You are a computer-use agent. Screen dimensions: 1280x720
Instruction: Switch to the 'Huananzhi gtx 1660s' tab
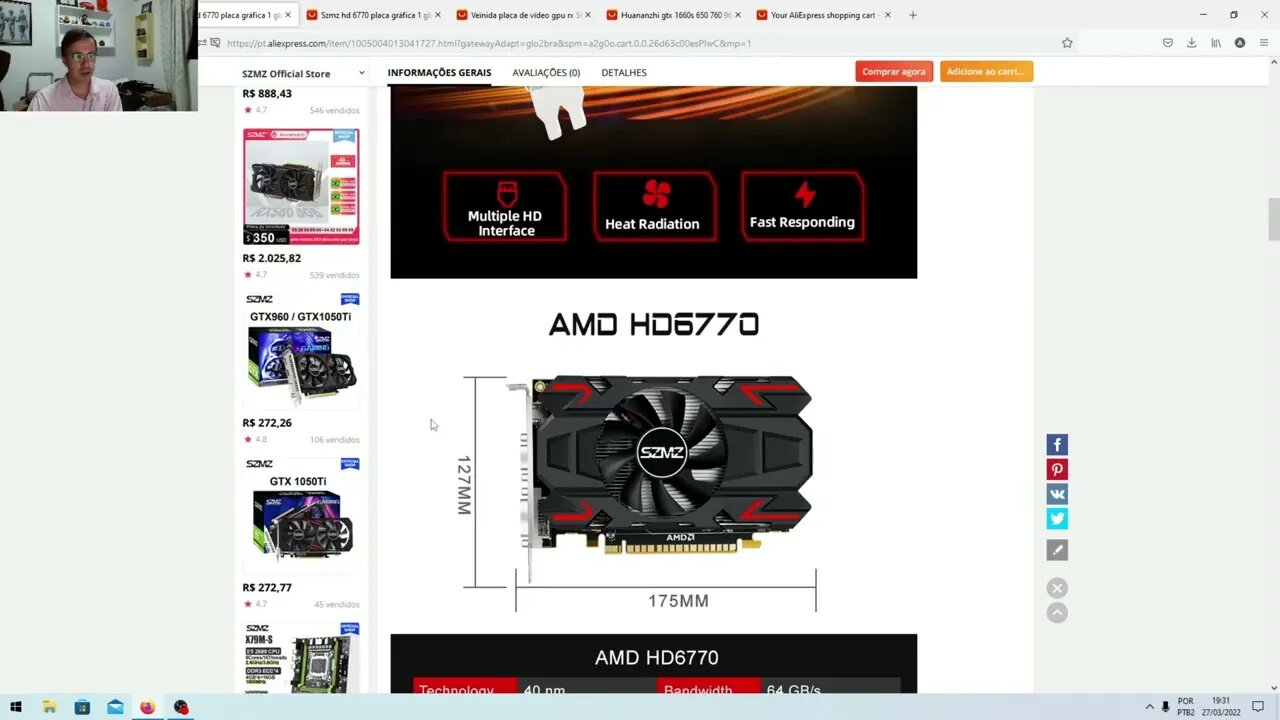click(x=674, y=15)
